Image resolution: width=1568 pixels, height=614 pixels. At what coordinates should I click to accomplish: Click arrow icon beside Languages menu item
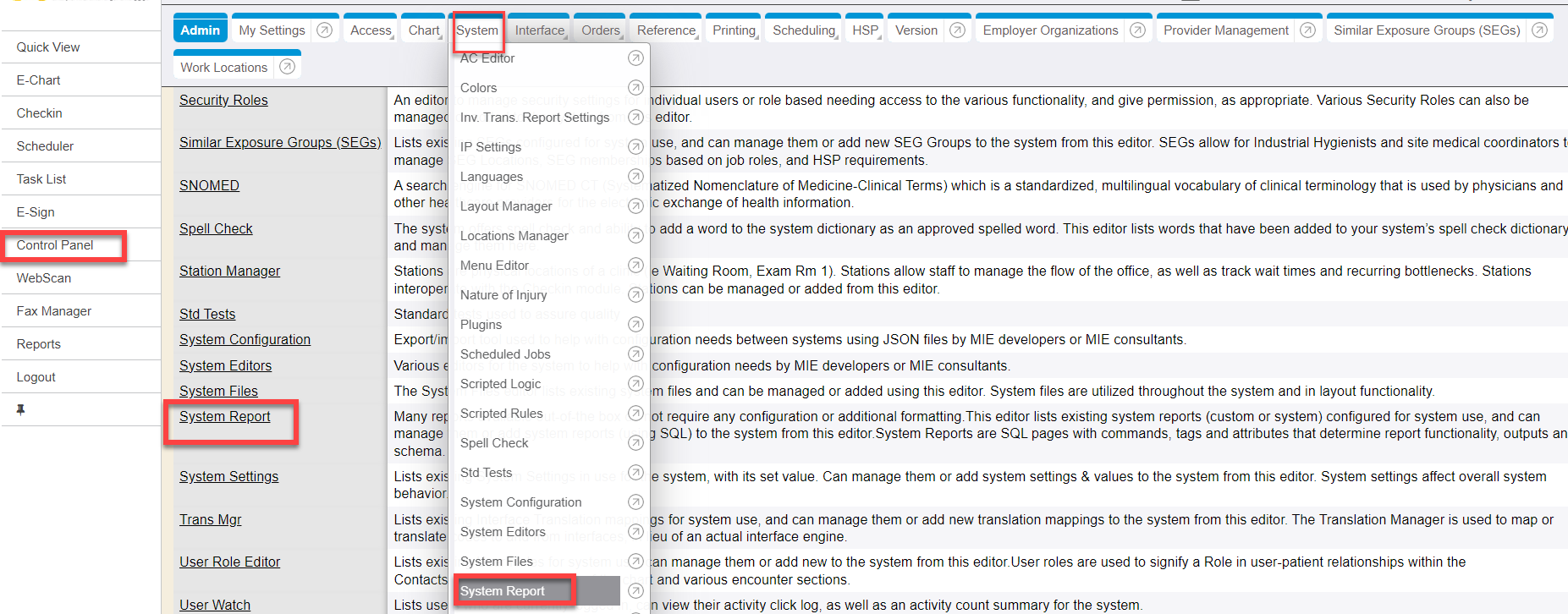(635, 177)
